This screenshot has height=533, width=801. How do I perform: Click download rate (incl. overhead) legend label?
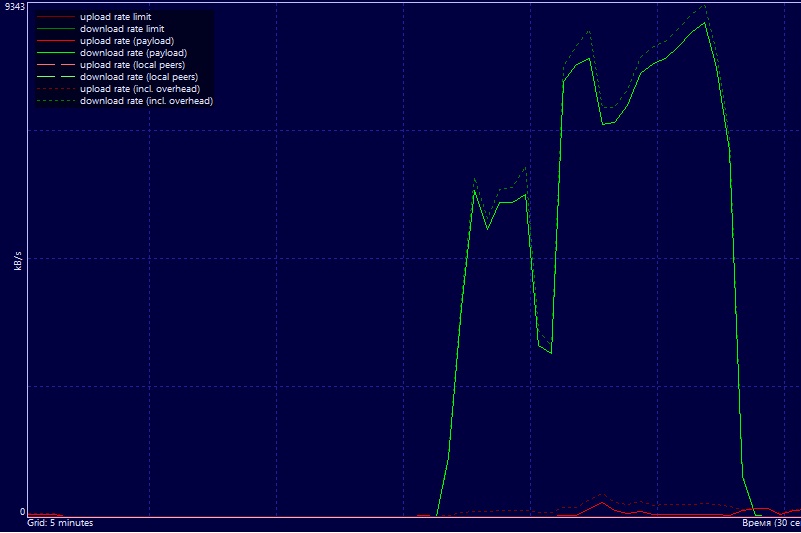click(x=146, y=101)
